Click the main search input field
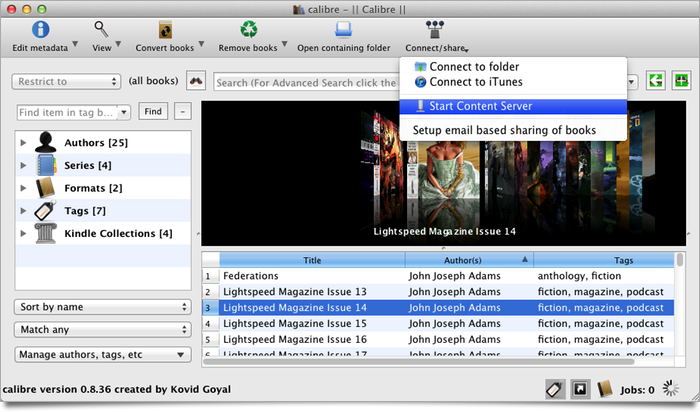 306,83
